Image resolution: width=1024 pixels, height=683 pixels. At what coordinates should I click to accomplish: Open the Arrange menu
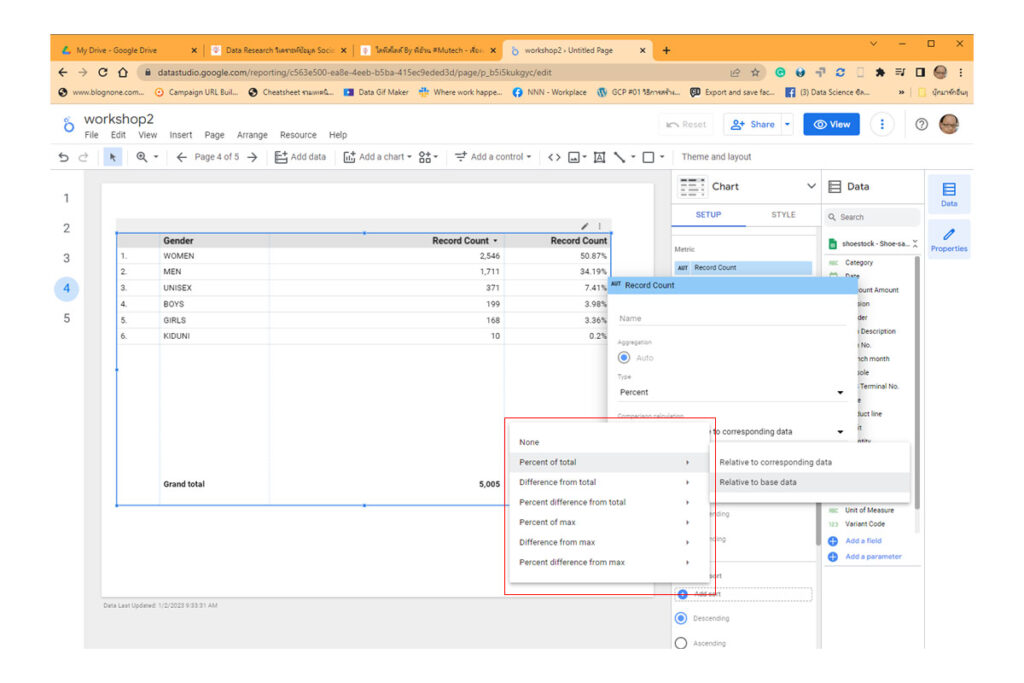tap(252, 135)
